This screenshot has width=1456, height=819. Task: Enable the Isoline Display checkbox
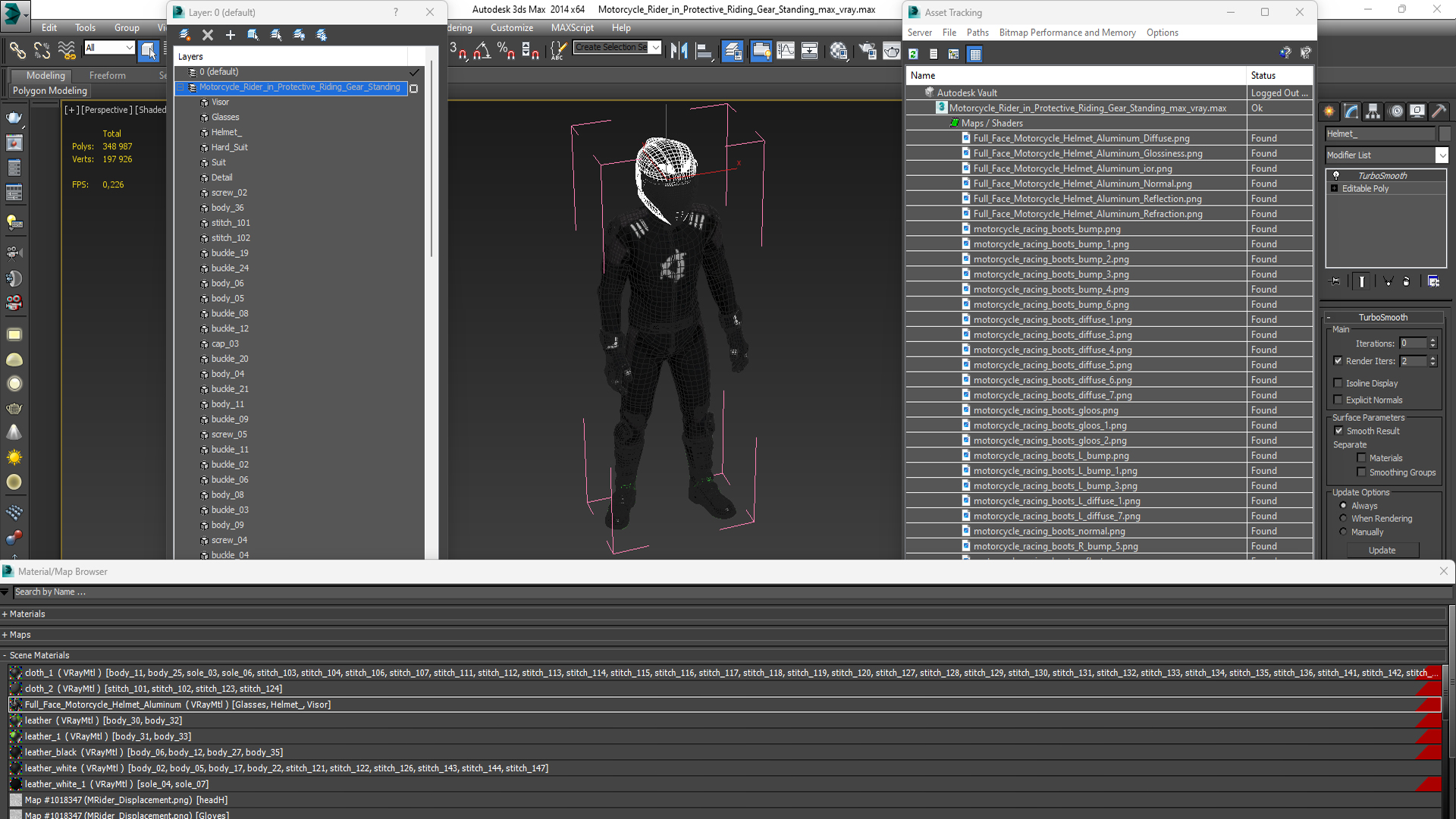(x=1338, y=383)
